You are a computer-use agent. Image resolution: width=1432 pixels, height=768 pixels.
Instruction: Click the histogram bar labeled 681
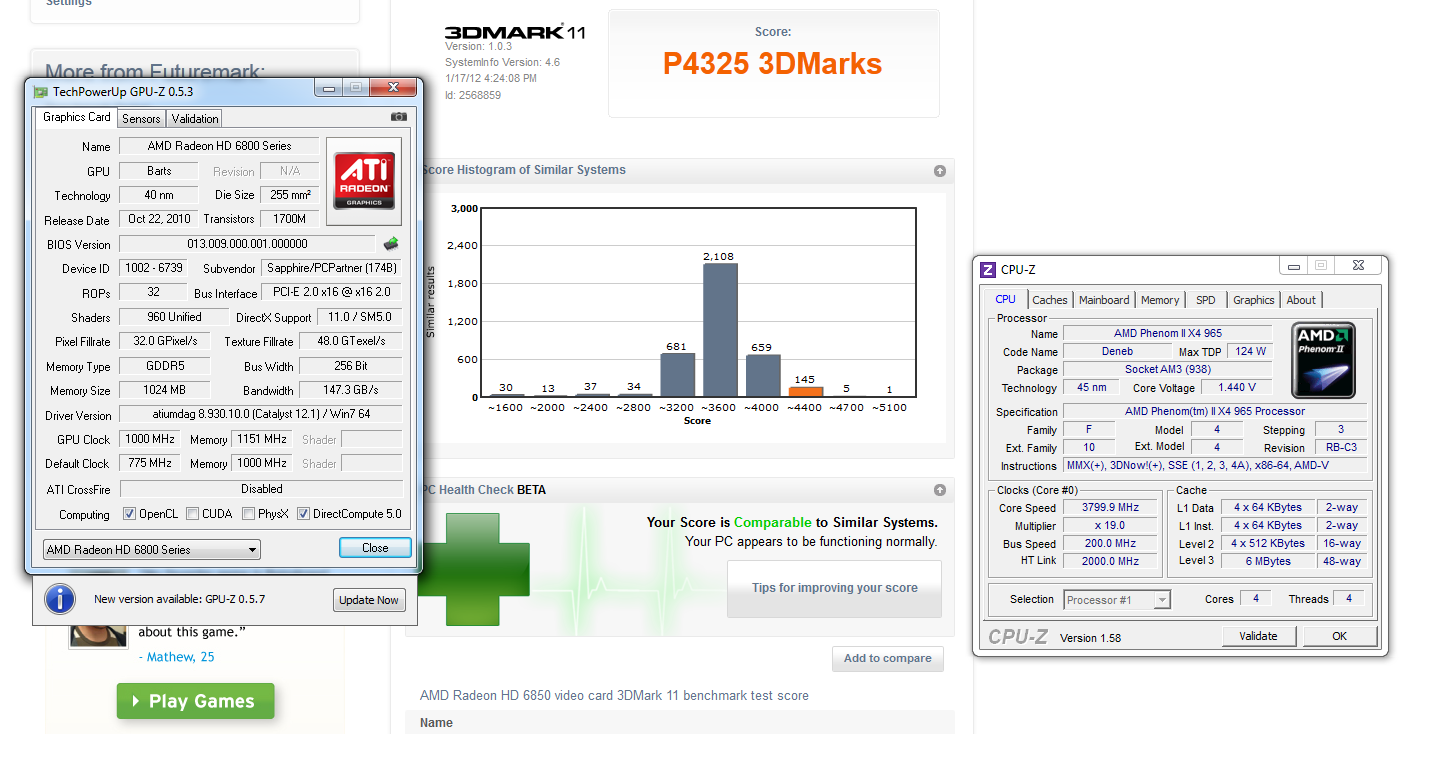[677, 376]
